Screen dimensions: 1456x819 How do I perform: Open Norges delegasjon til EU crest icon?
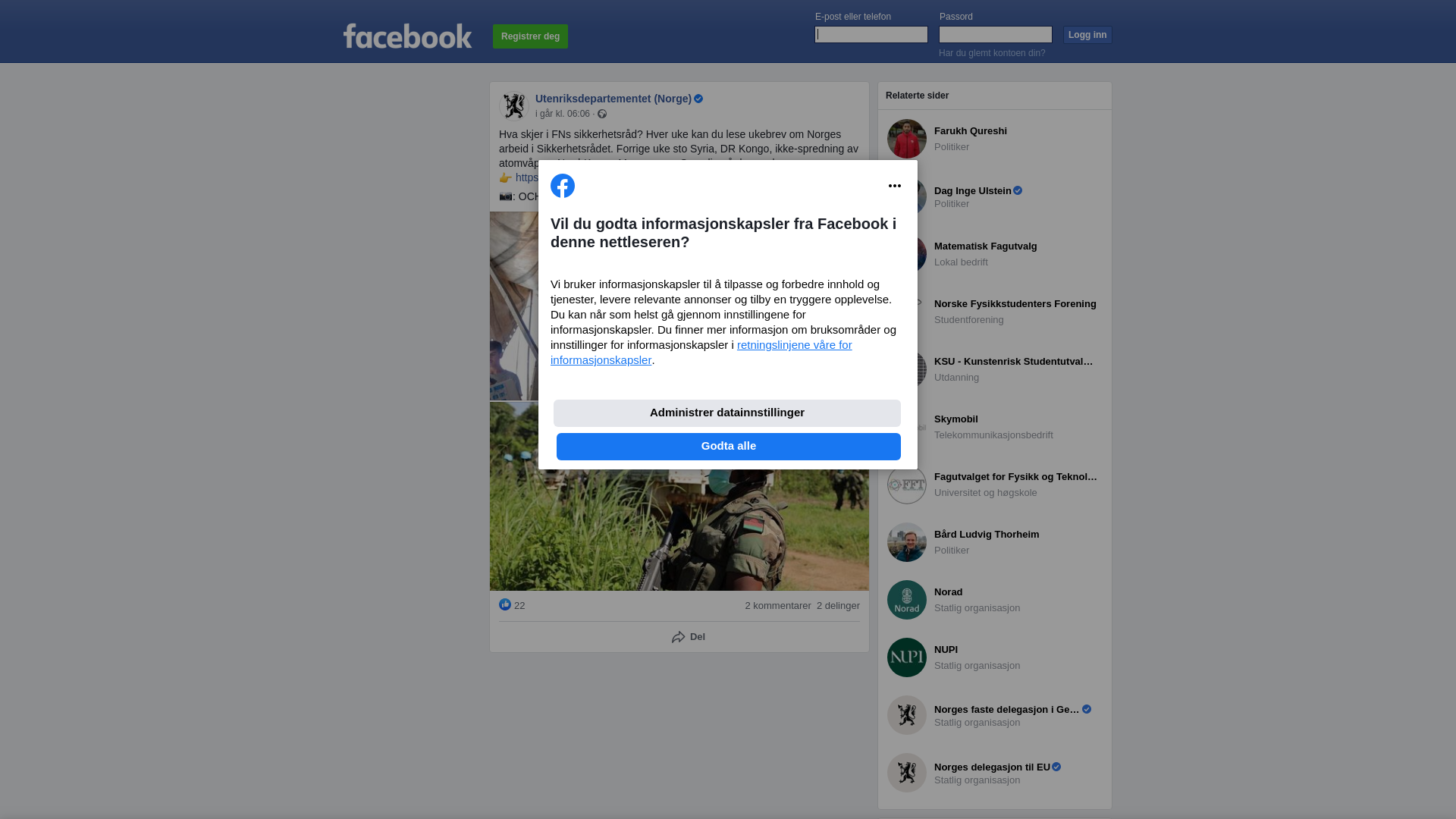907,773
